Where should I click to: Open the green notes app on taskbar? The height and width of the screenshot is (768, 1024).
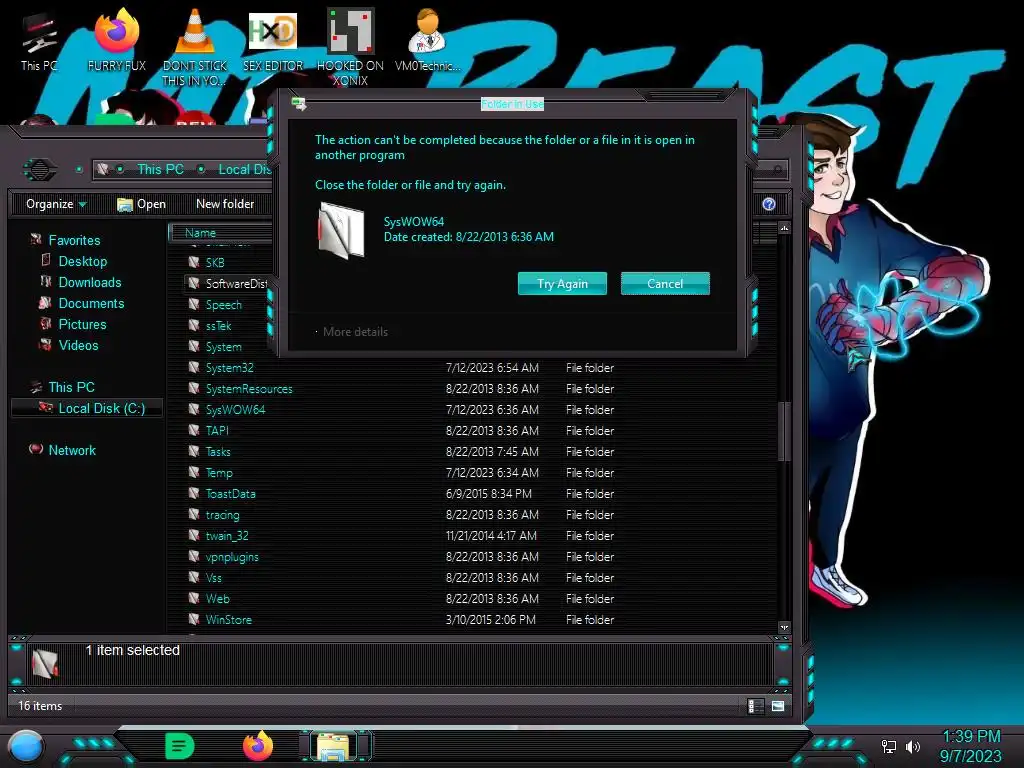180,746
